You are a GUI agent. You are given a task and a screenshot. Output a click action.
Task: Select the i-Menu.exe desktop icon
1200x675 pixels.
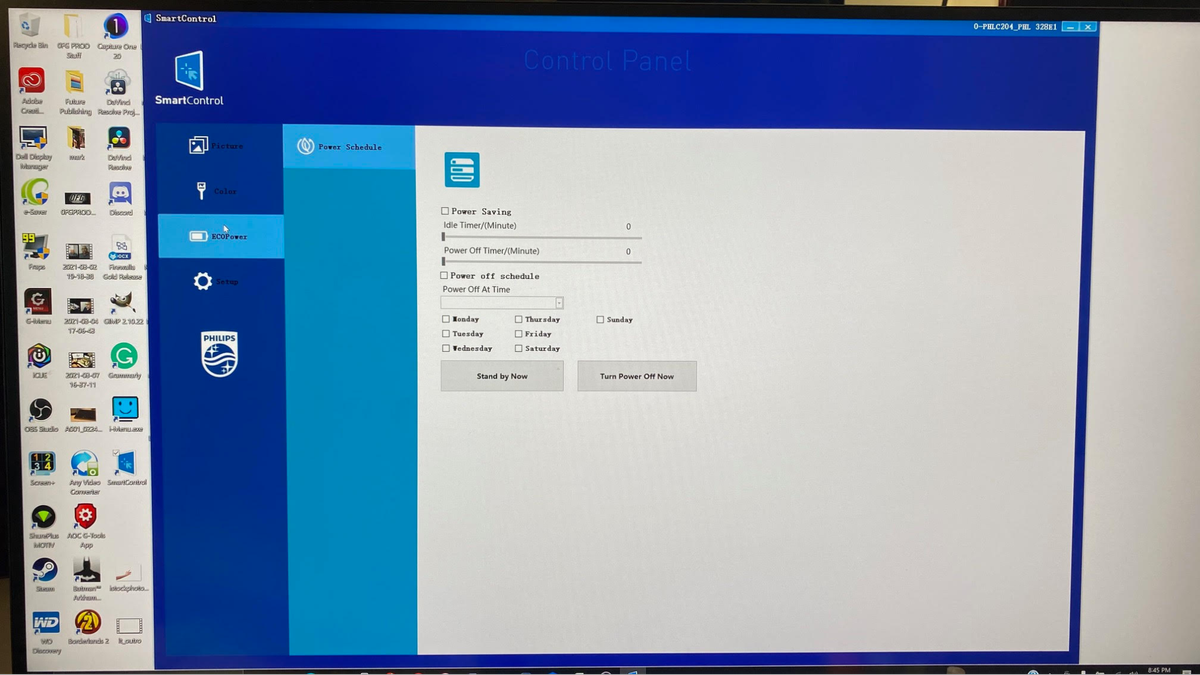(x=124, y=414)
